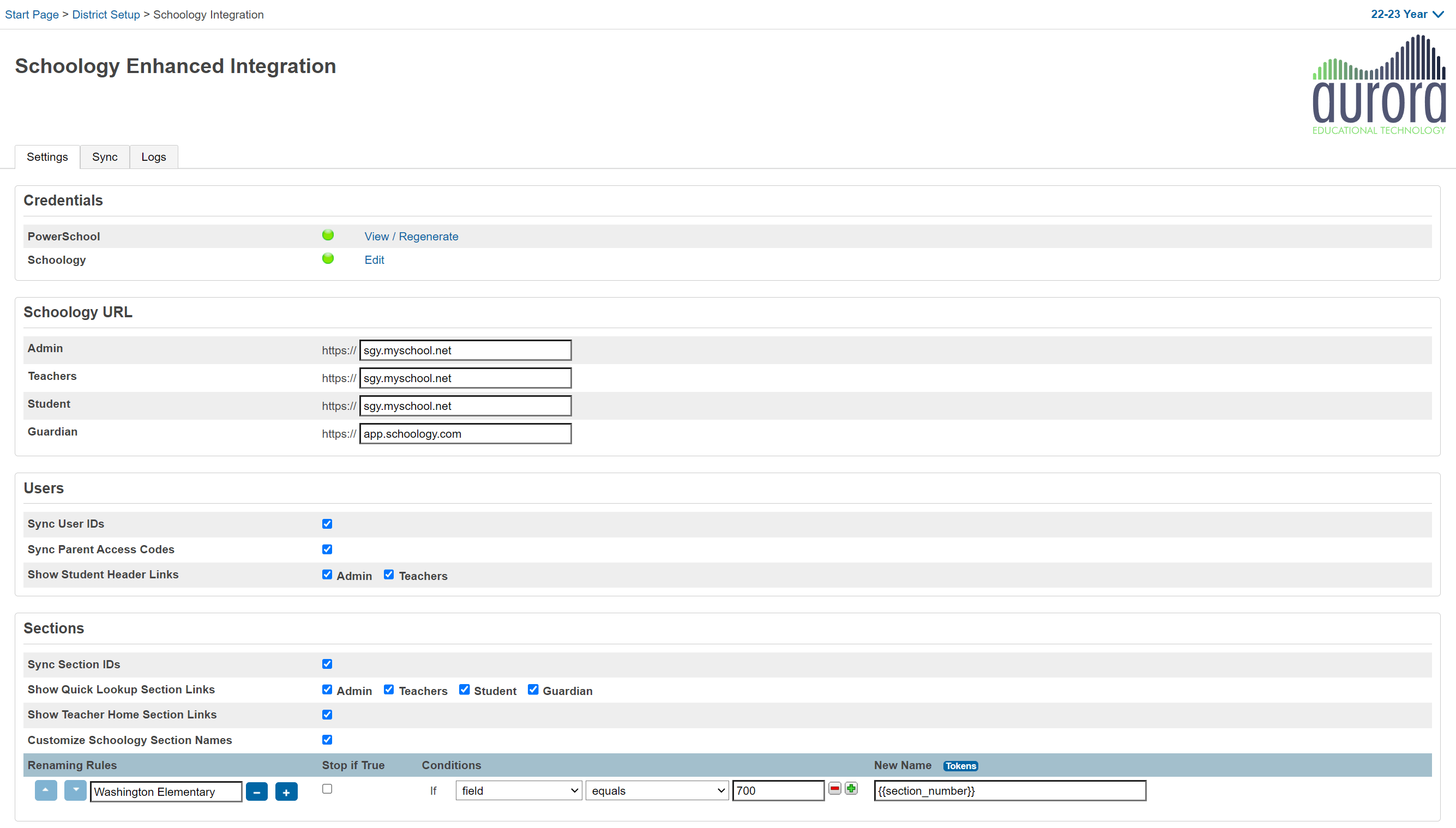1456x828 pixels.
Task: Remove the rule with blue minus button
Action: (256, 791)
